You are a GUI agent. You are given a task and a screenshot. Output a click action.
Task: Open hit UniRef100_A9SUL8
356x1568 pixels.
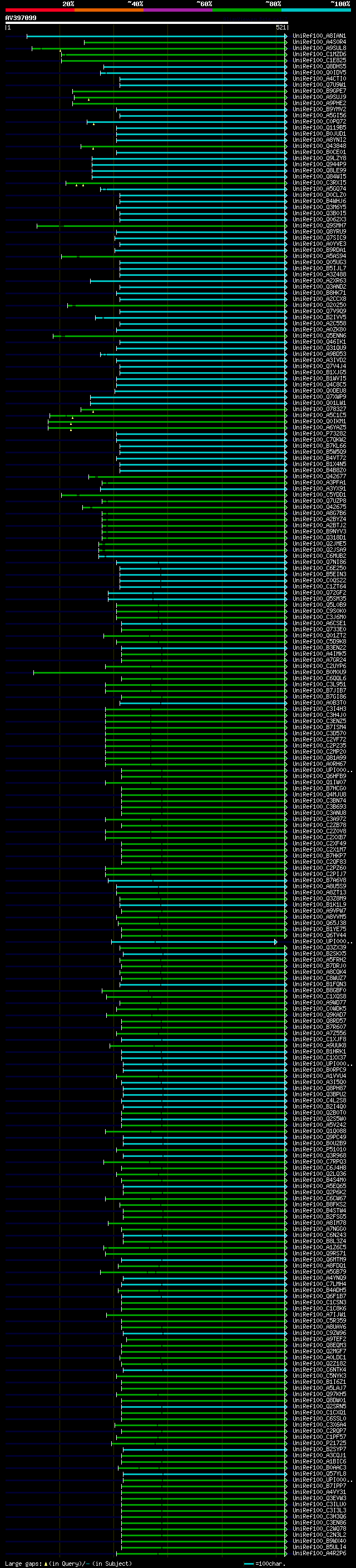pyautogui.click(x=319, y=48)
